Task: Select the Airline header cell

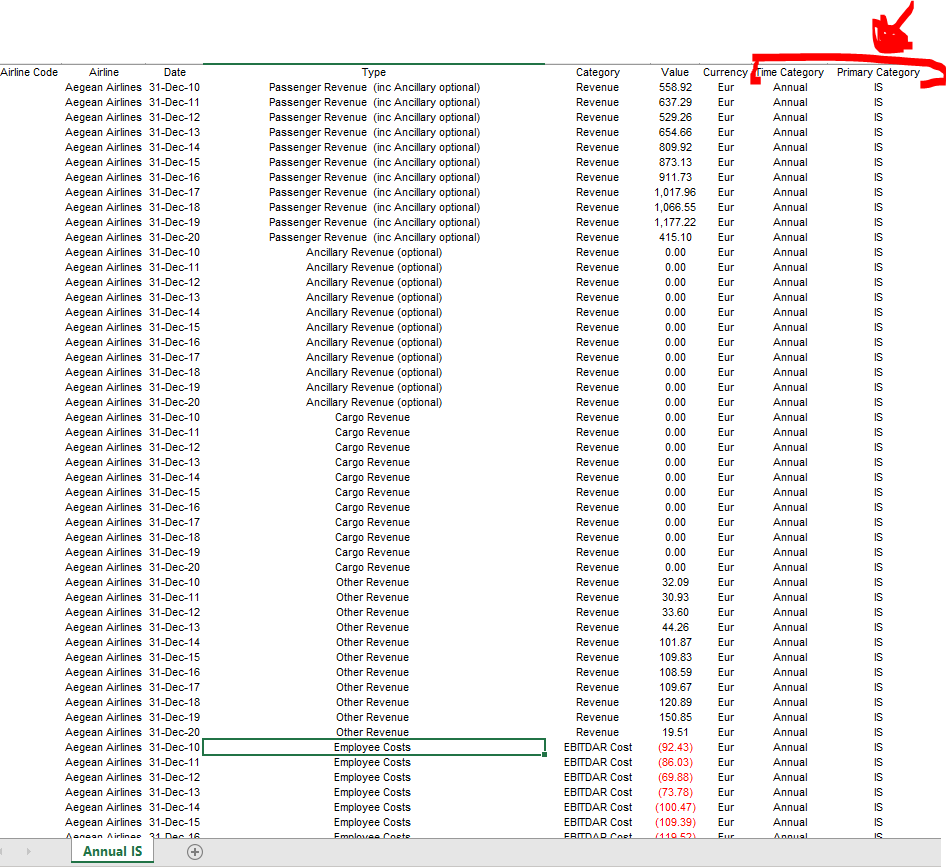Action: (104, 72)
